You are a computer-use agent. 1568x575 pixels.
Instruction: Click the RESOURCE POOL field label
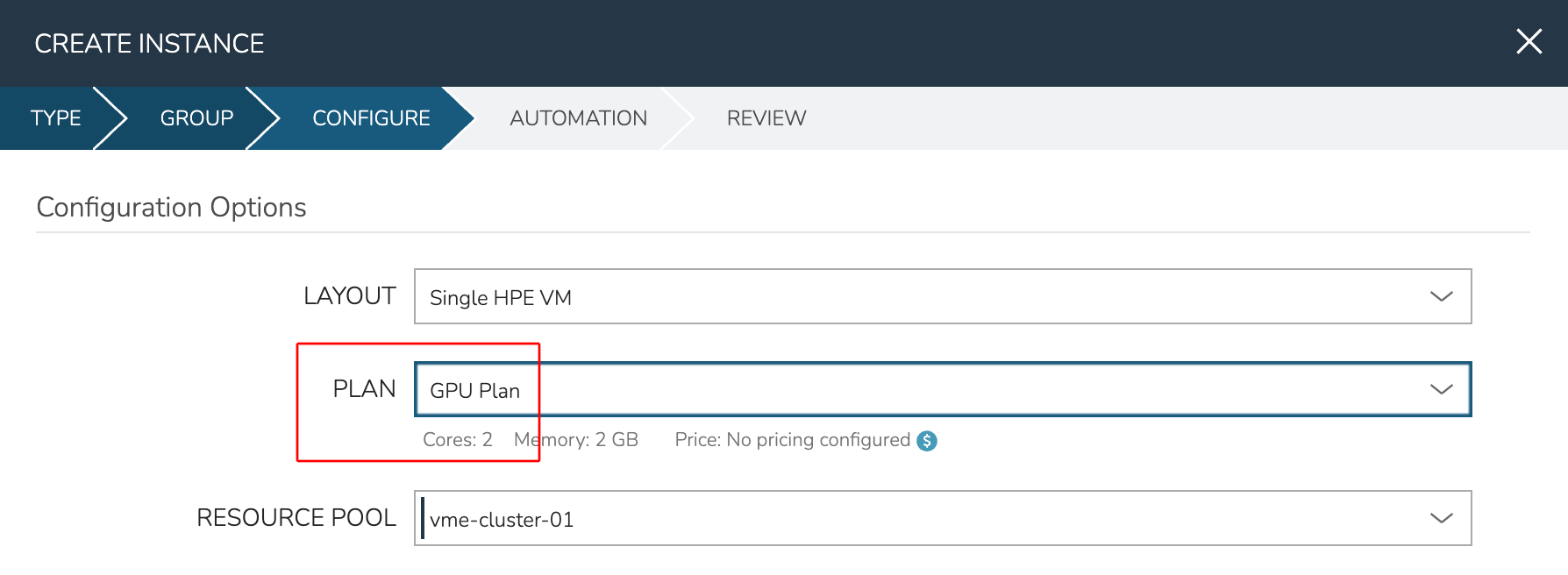[x=296, y=518]
